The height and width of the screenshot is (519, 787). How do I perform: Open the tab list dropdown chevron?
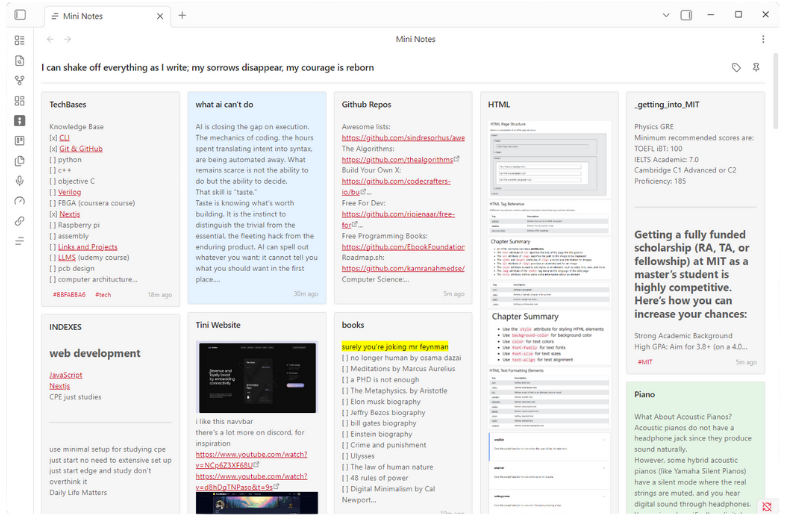coord(666,15)
